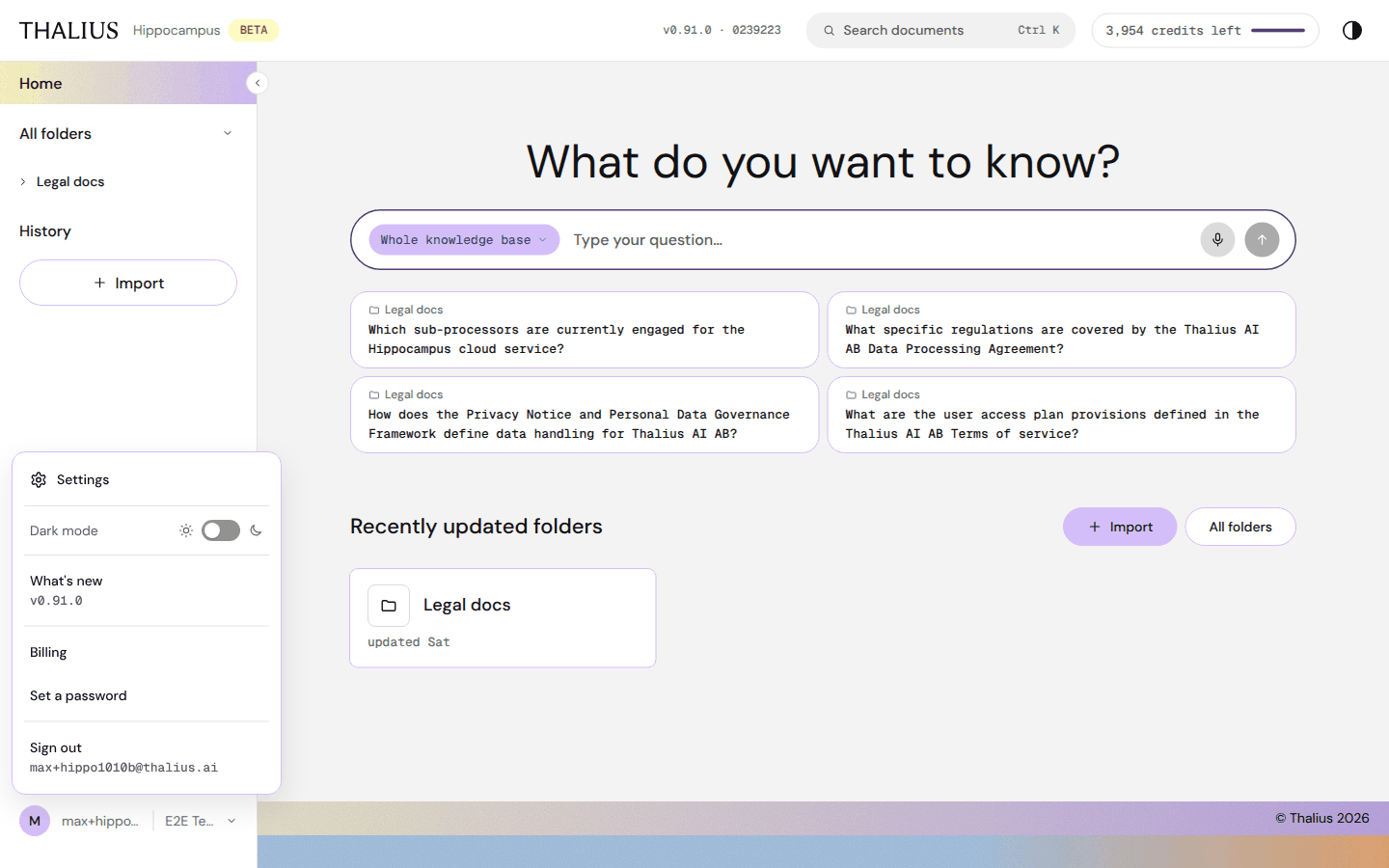The height and width of the screenshot is (868, 1389).
Task: Click the sidebar Import button
Action: 128,283
